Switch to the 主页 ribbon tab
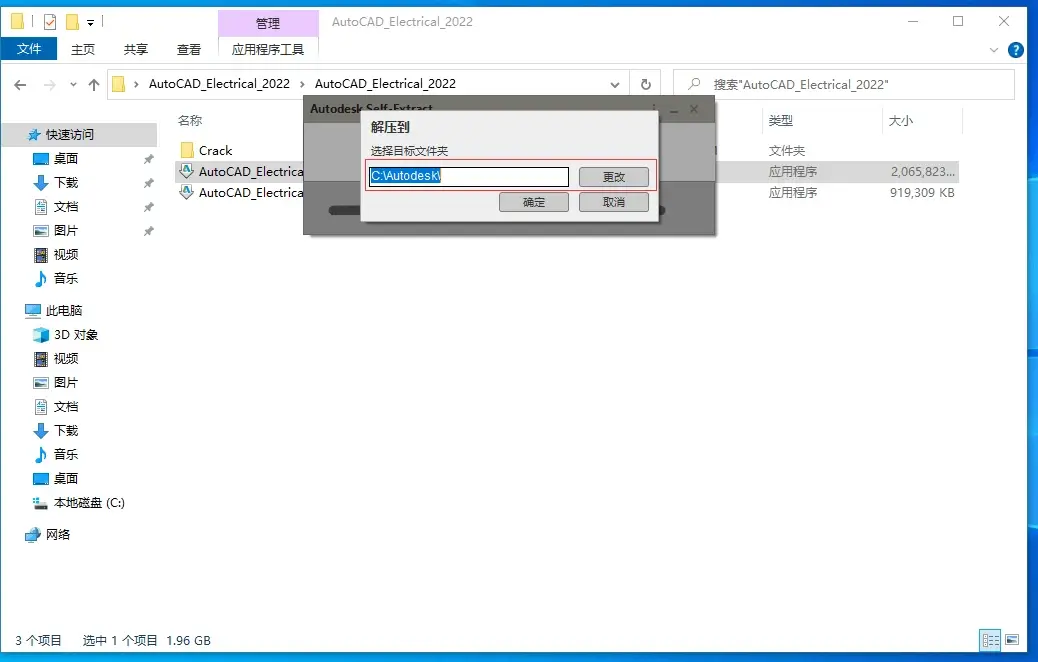The width and height of the screenshot is (1038, 662). [x=83, y=50]
